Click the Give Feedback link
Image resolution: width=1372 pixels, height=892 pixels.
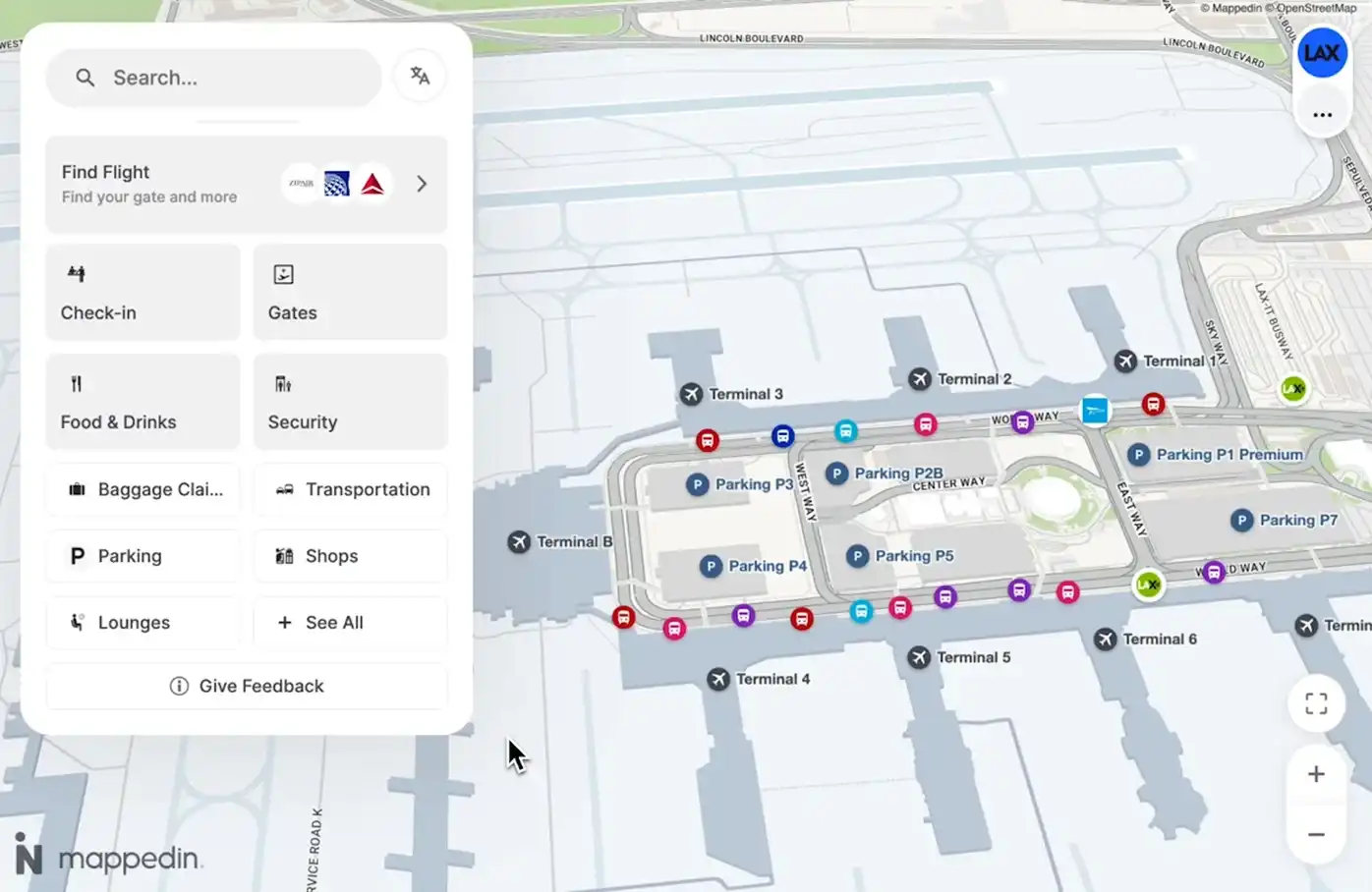coord(247,686)
